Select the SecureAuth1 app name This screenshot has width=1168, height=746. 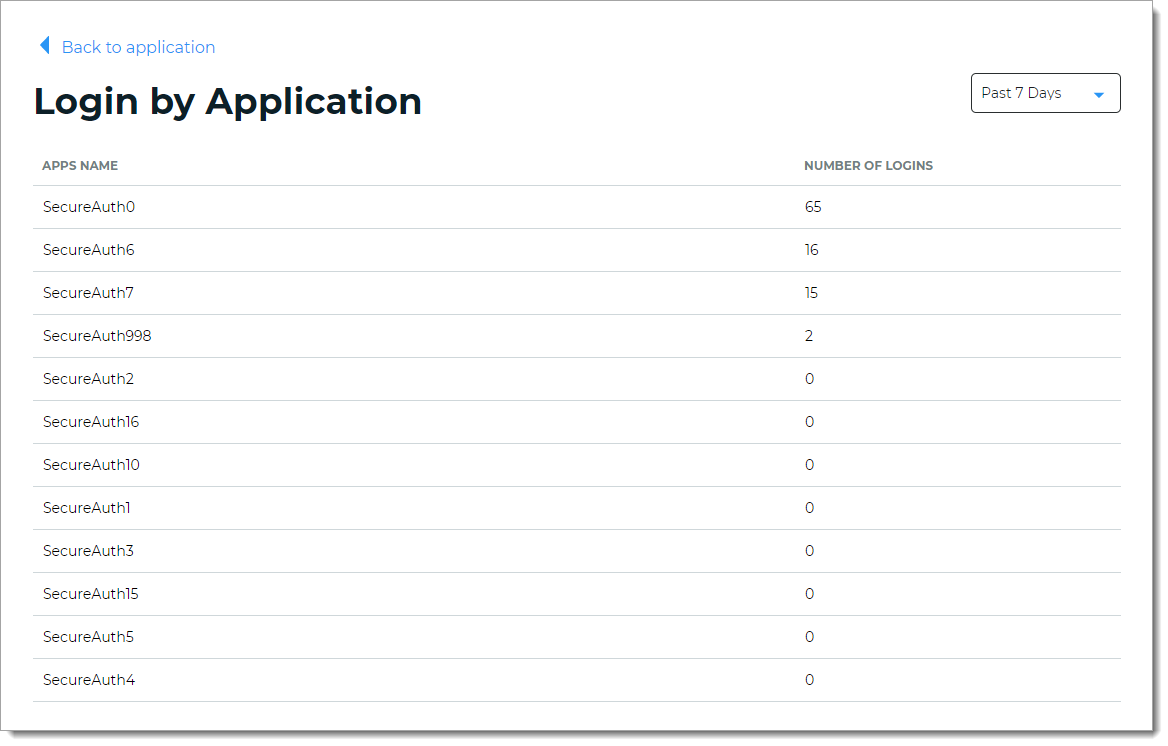click(x=86, y=508)
